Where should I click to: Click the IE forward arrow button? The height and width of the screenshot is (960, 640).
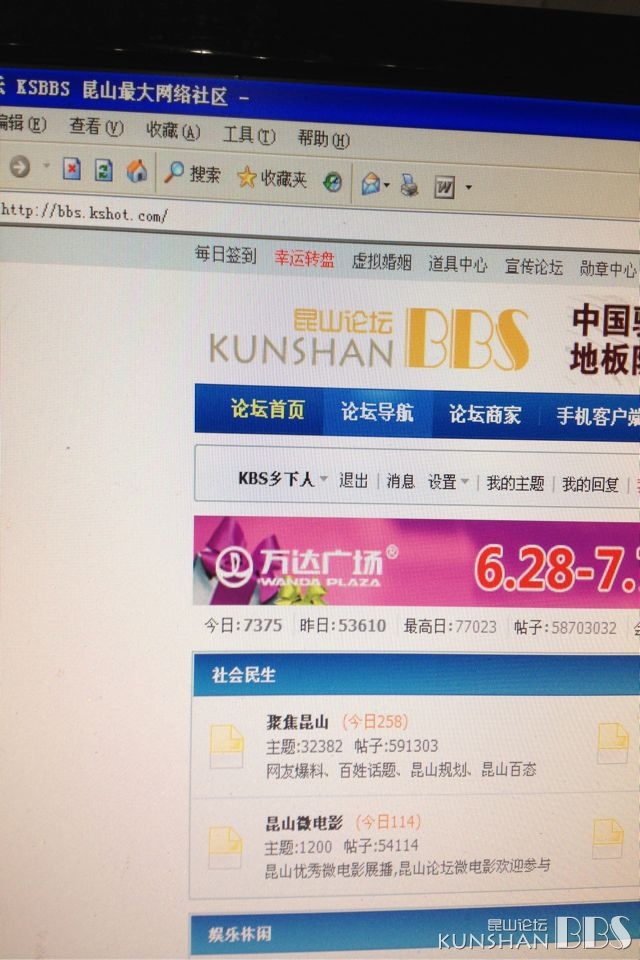click(19, 167)
